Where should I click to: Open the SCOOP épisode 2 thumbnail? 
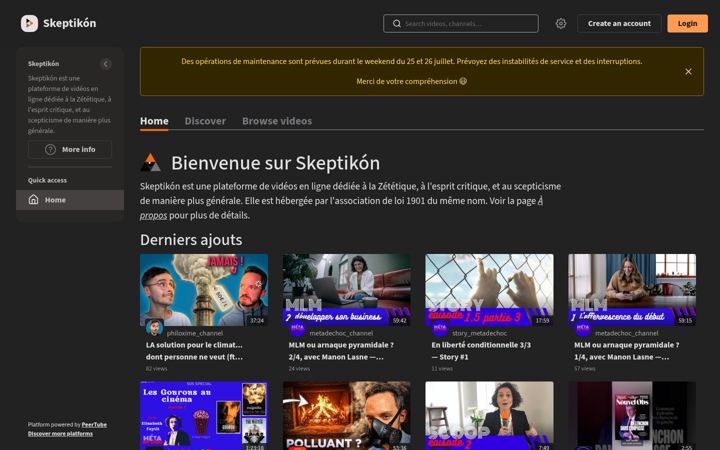(x=489, y=416)
